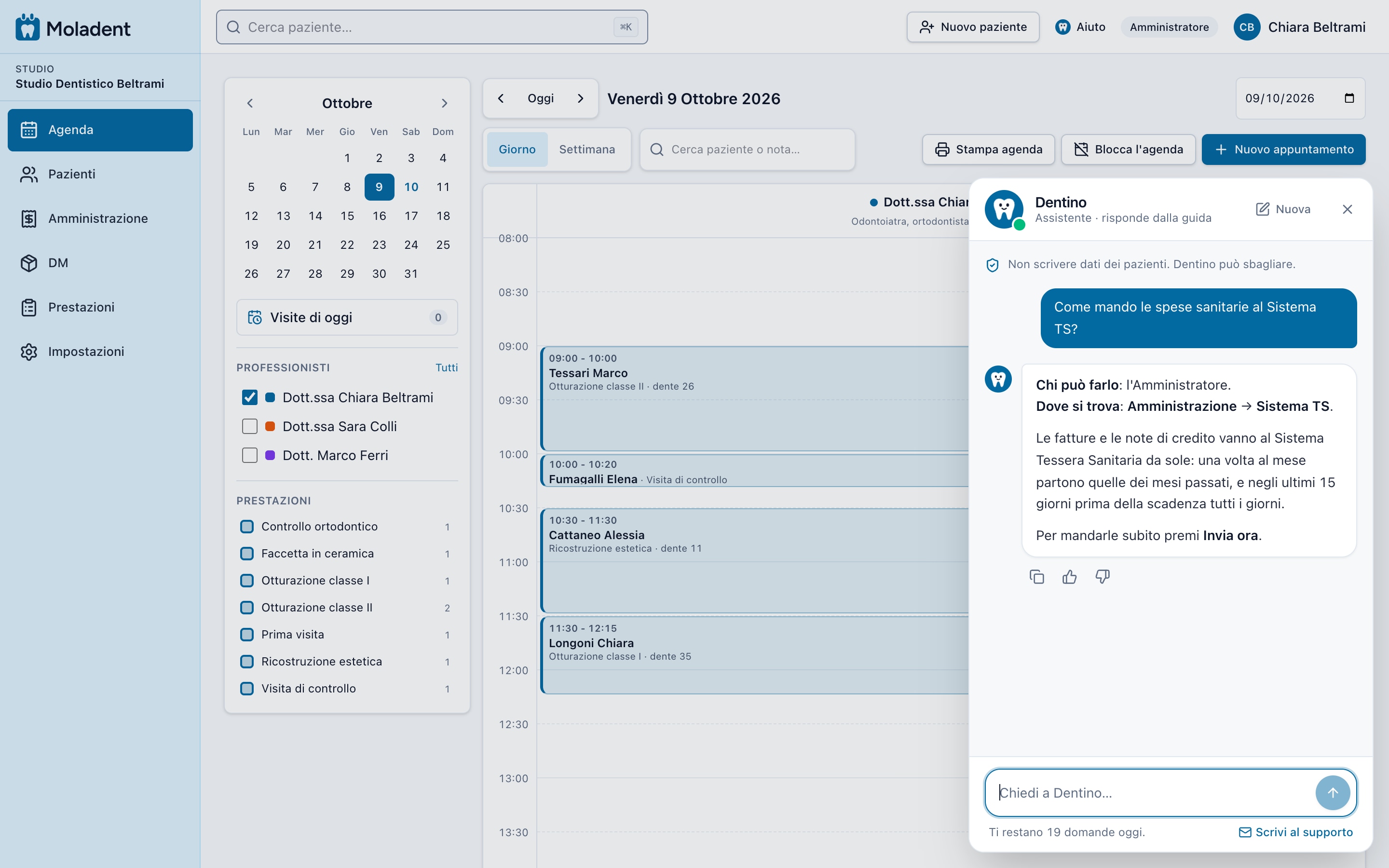Focus the Cerca paziente search field
This screenshot has height=868, width=1389.
432,27
